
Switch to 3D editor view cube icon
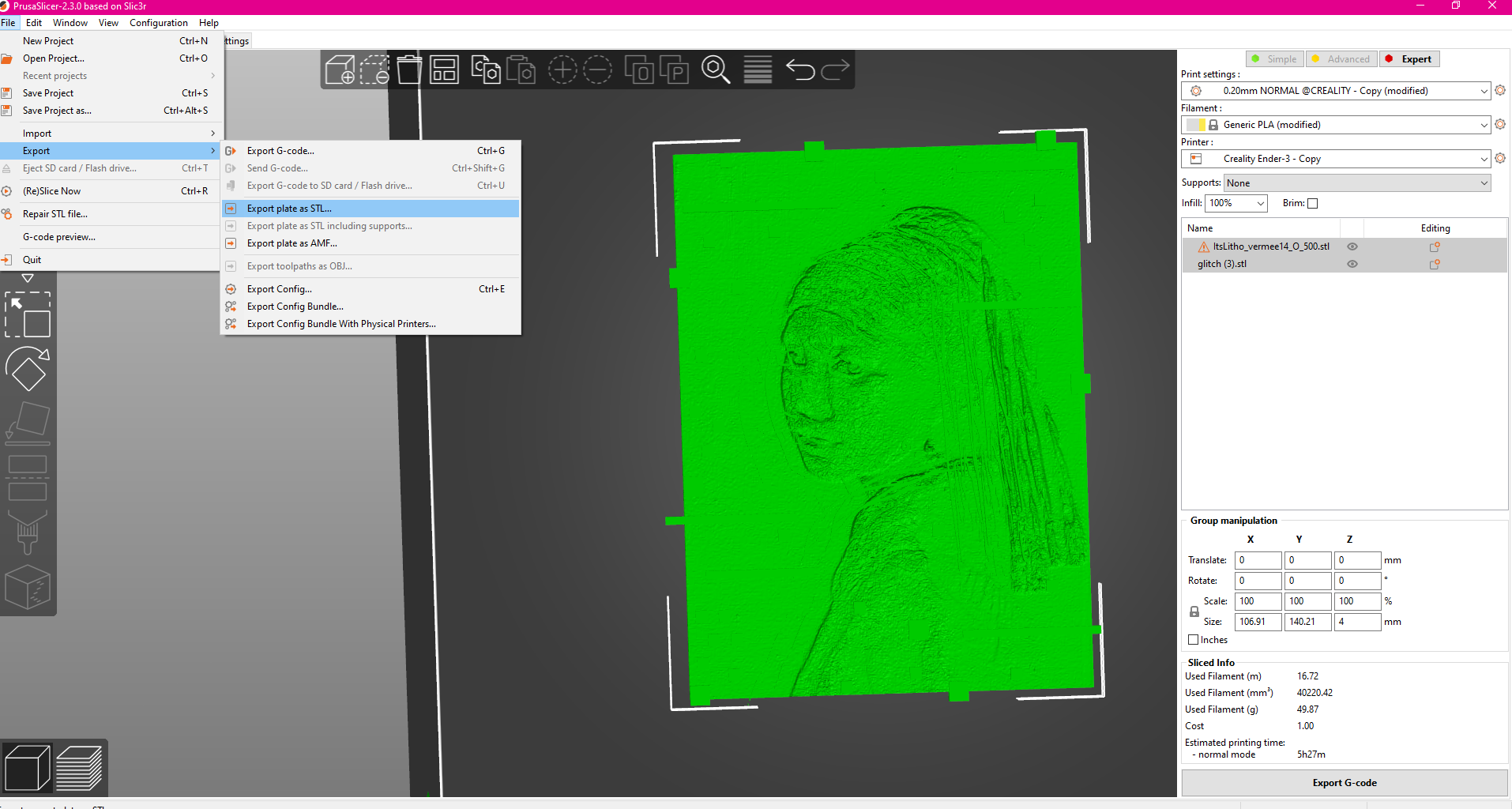point(28,768)
